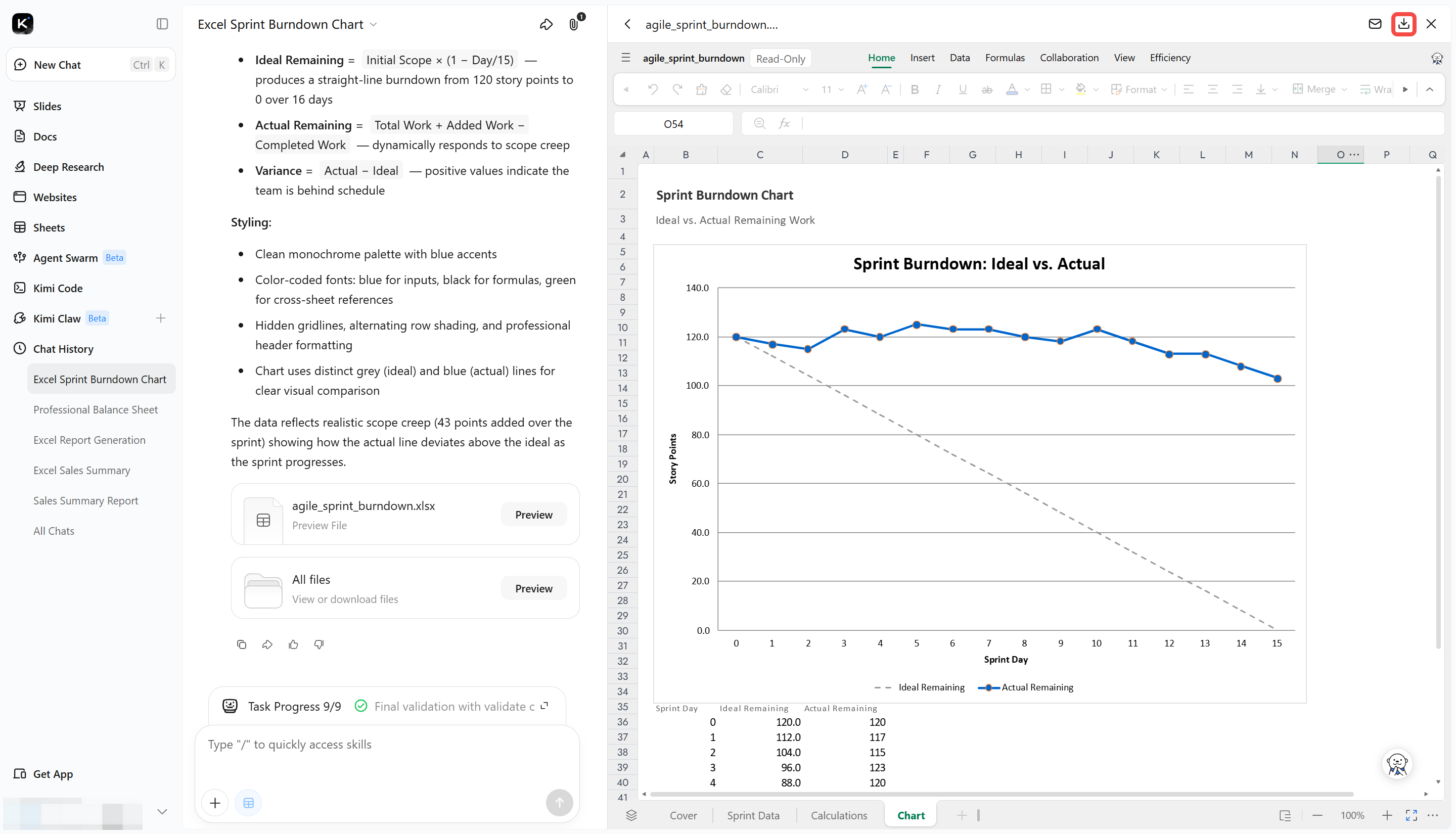1456x834 pixels.
Task: Copy the assistant response
Action: (242, 644)
